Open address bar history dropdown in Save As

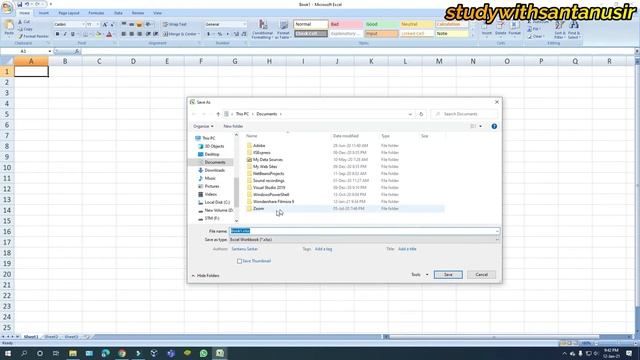[410, 114]
